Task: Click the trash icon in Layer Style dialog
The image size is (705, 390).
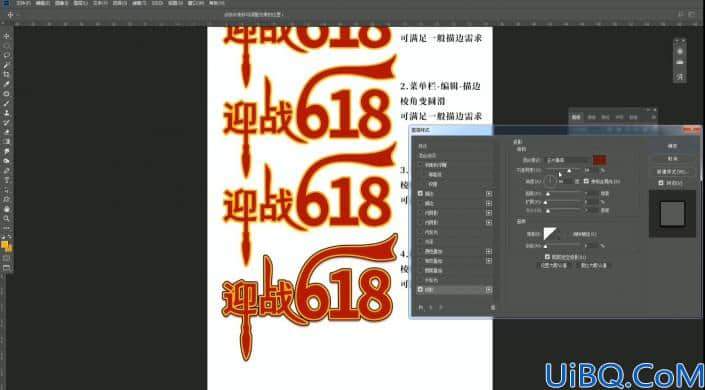Action: coord(493,307)
